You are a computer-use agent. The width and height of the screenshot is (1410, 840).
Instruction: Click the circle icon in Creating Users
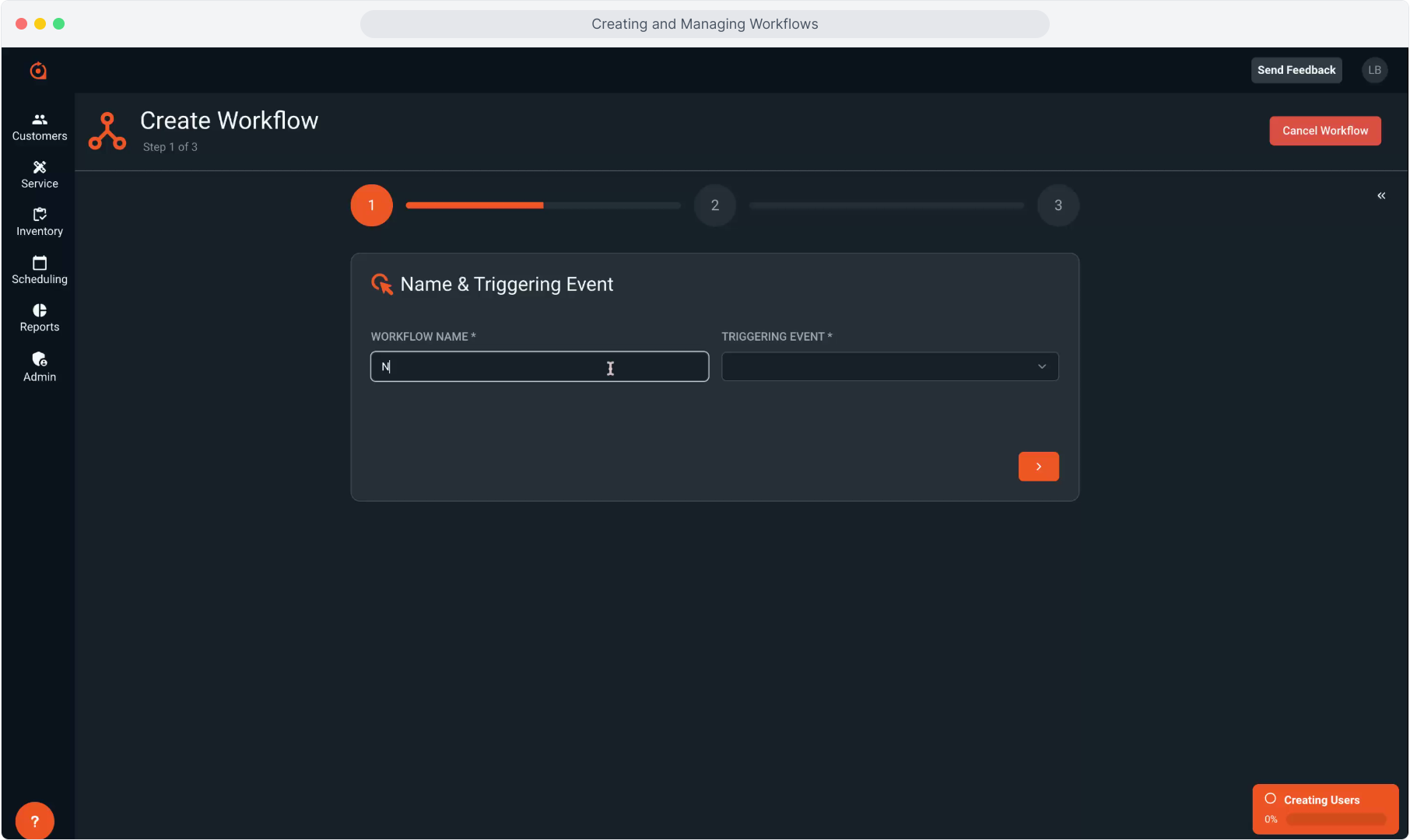click(1271, 799)
